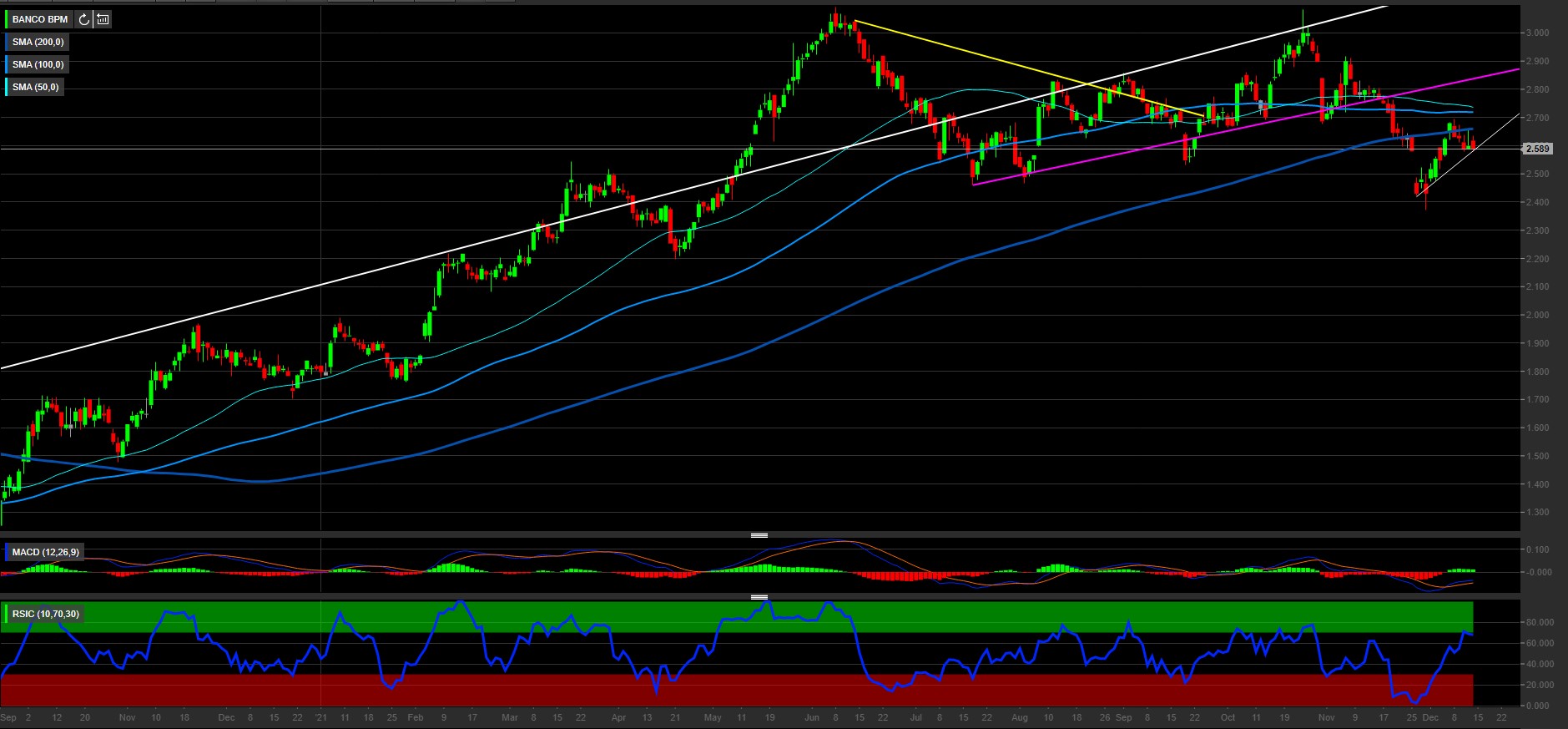Click the resize handle above RSIC panel
This screenshot has width=1568, height=729.
click(x=759, y=597)
